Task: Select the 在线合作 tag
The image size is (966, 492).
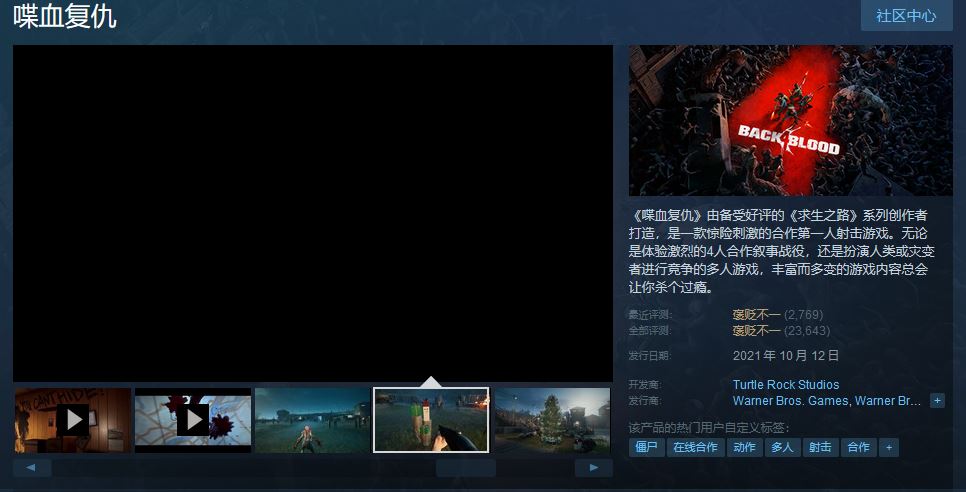Action: 696,448
